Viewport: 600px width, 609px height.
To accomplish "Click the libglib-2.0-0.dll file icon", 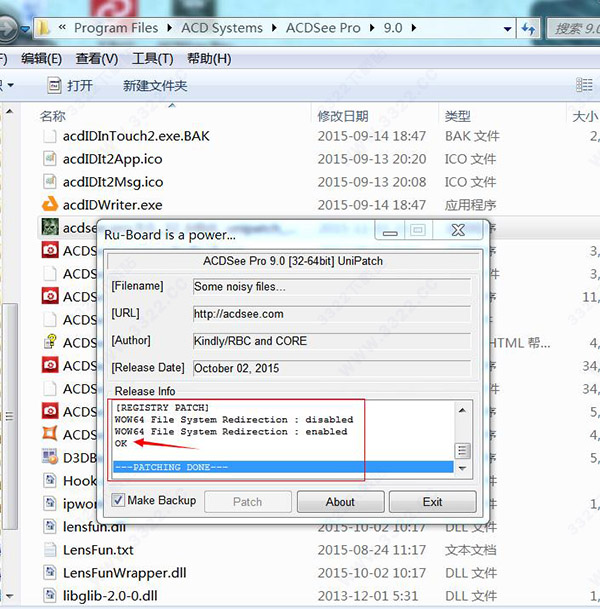I will click(50, 595).
